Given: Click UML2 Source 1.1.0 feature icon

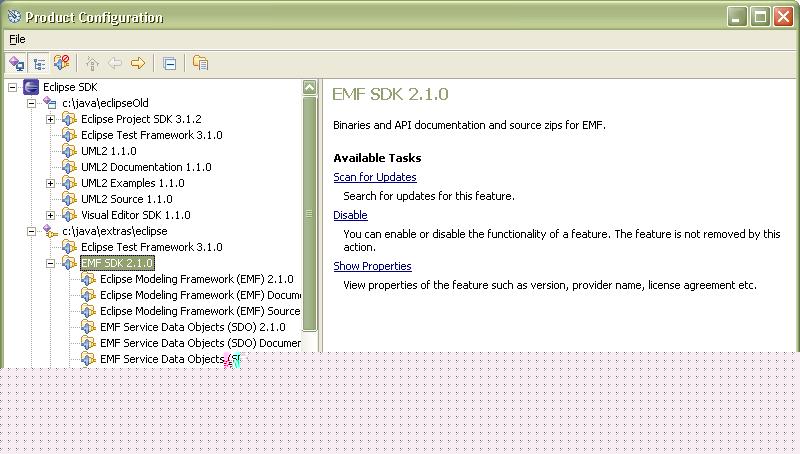Looking at the screenshot, I should (x=69, y=199).
